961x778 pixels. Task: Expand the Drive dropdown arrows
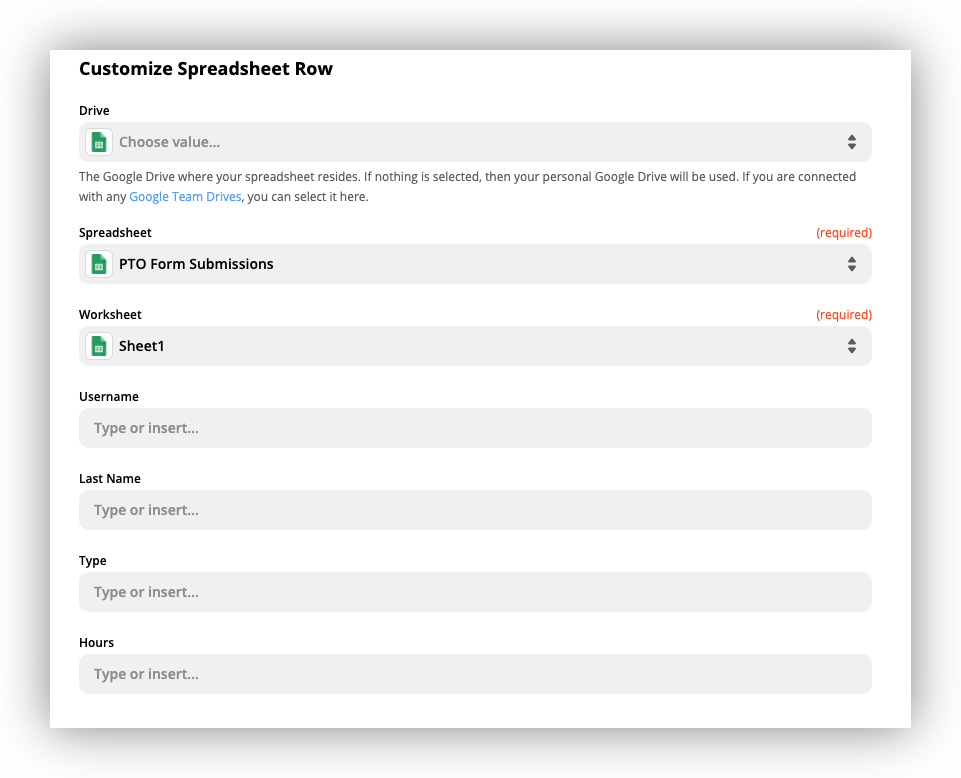pyautogui.click(x=851, y=142)
